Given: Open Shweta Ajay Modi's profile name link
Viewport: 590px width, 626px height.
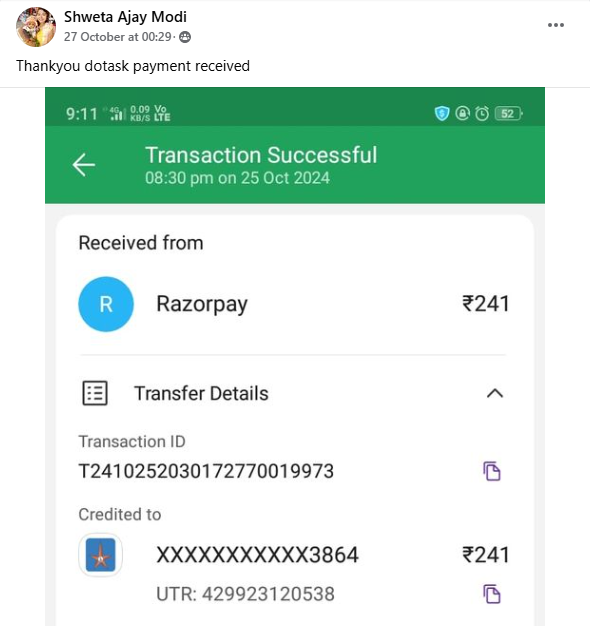Looking at the screenshot, I should click(125, 17).
